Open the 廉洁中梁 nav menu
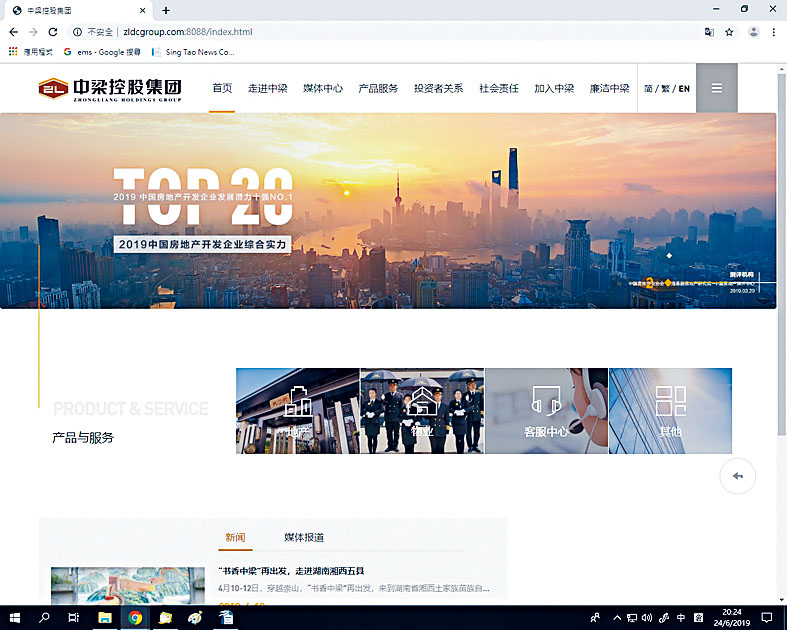 click(609, 88)
